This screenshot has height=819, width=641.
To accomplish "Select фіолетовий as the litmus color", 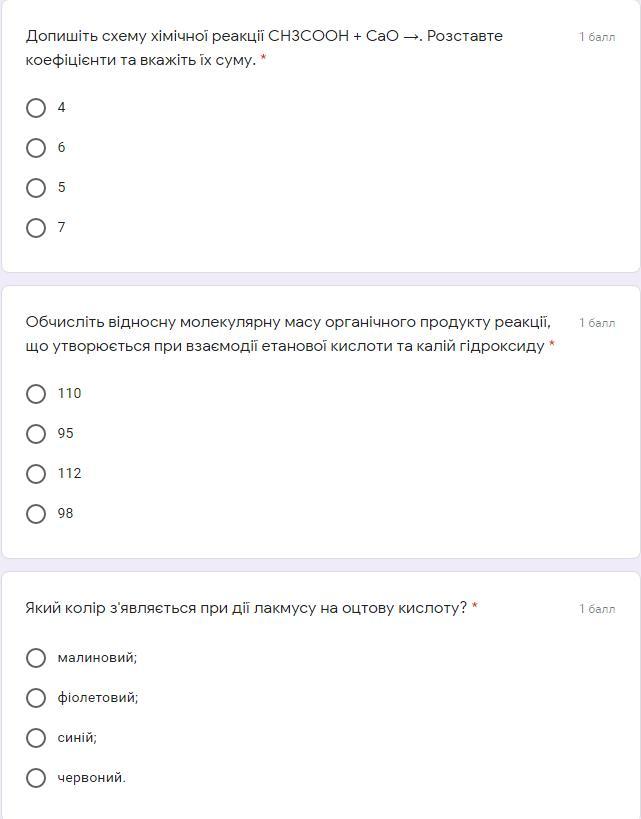I will 36,698.
